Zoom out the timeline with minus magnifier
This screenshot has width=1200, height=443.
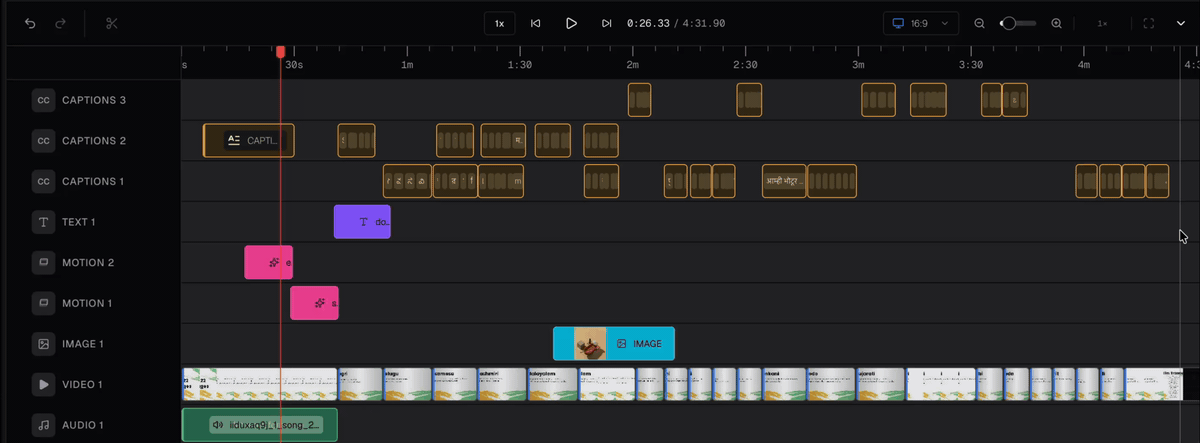click(x=980, y=23)
